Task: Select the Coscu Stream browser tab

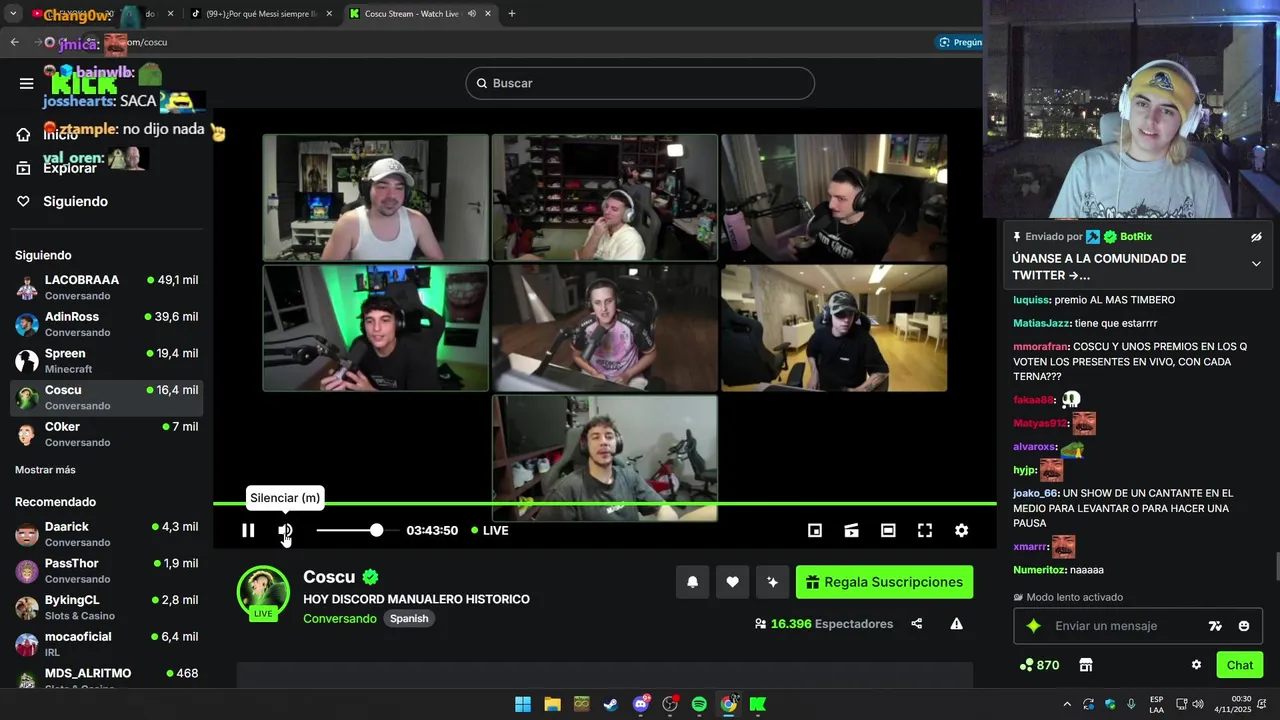Action: pos(412,14)
